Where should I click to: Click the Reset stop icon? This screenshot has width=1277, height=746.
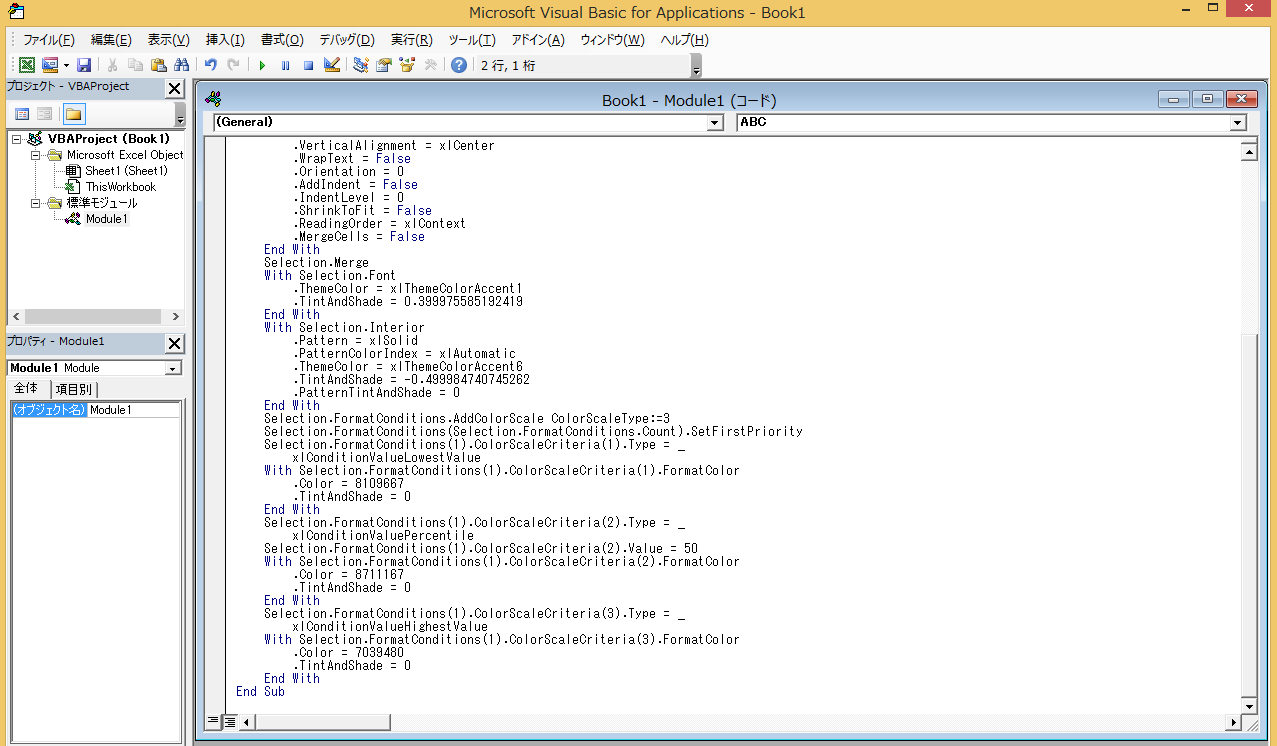[308, 65]
